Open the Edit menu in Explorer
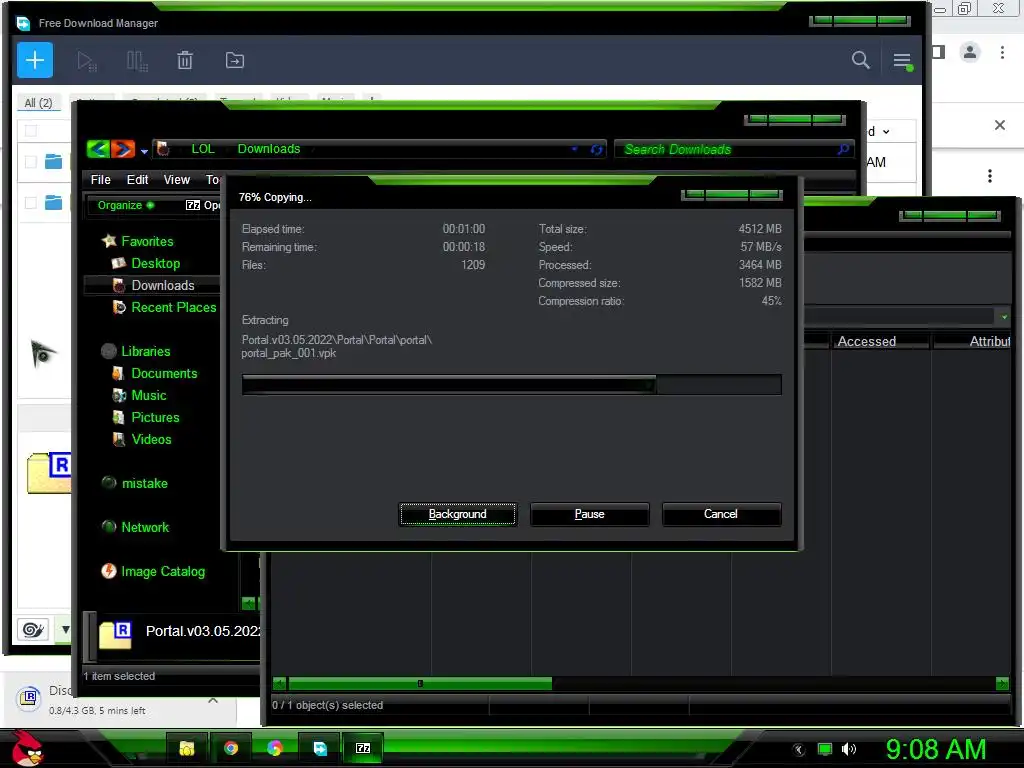This screenshot has height=768, width=1024. click(137, 180)
